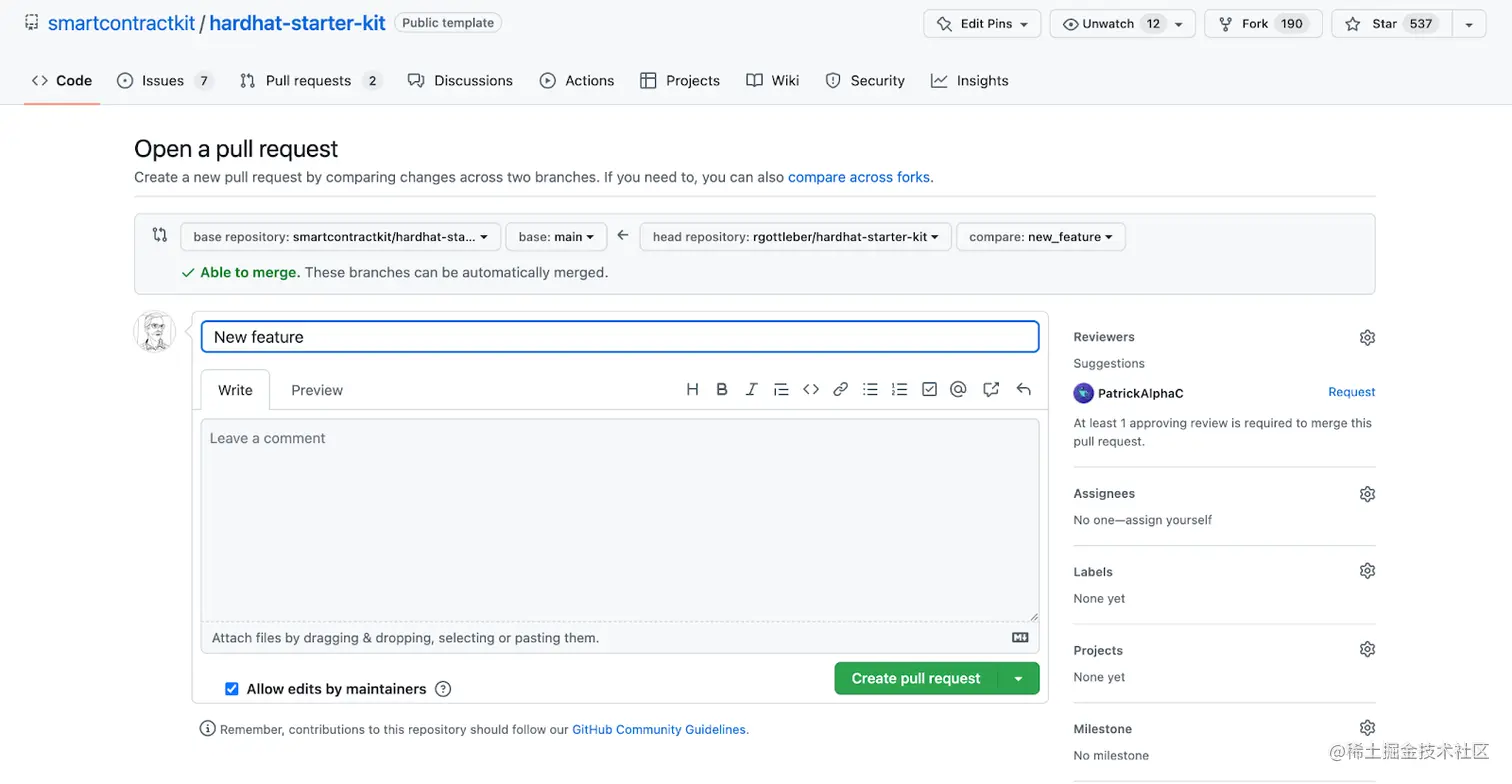Click the Markdown supported icon

tap(1020, 638)
